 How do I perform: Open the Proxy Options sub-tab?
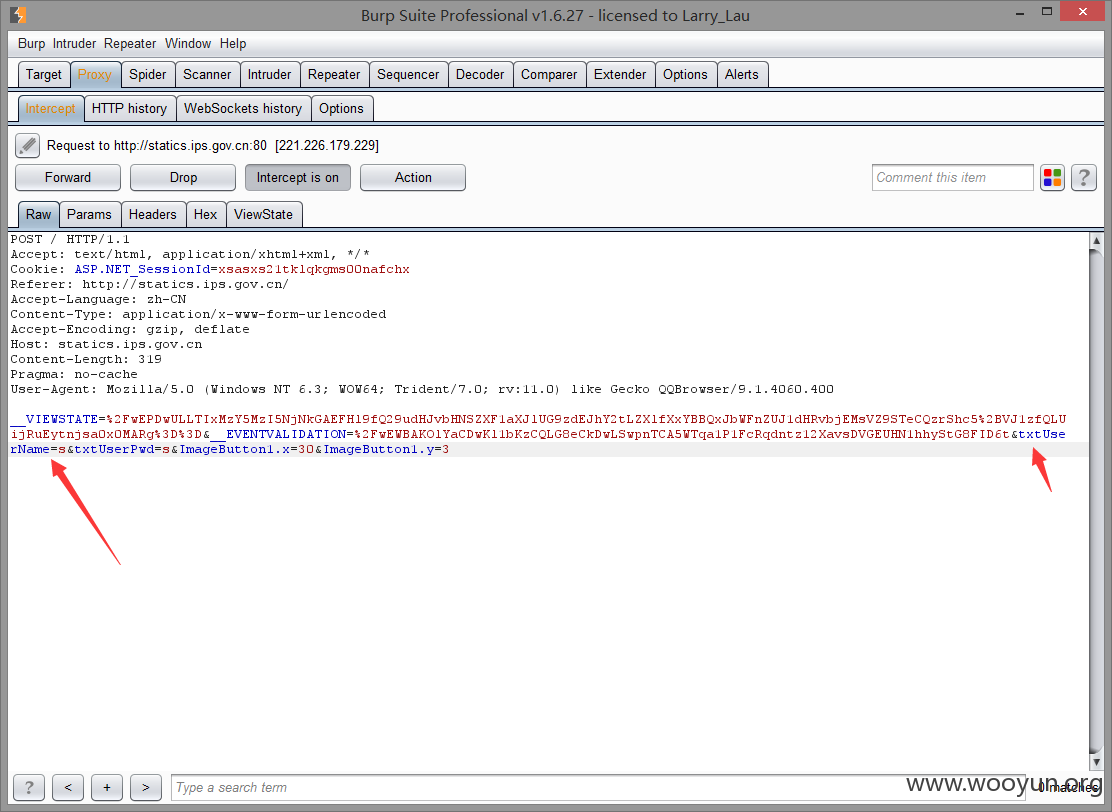click(x=341, y=109)
